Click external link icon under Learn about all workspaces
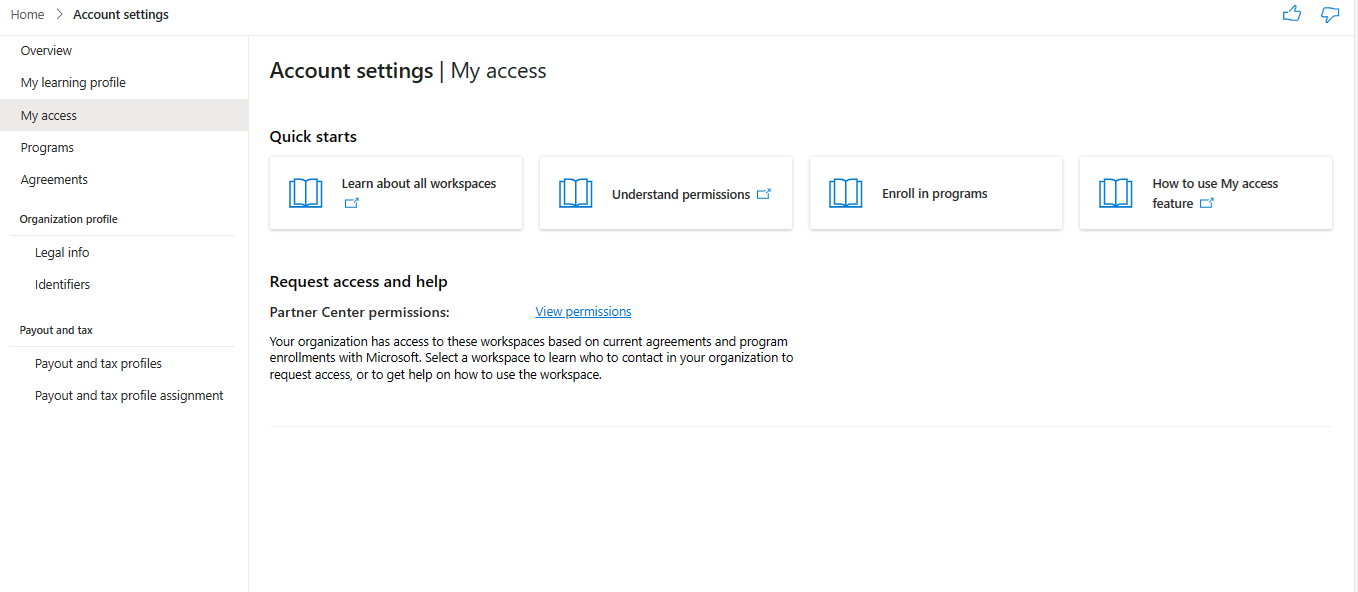Image resolution: width=1358 pixels, height=592 pixels. [351, 203]
